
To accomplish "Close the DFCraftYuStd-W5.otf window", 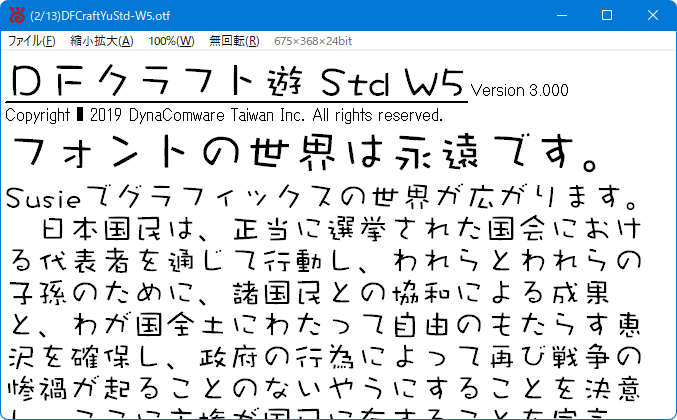I will coord(652,16).
